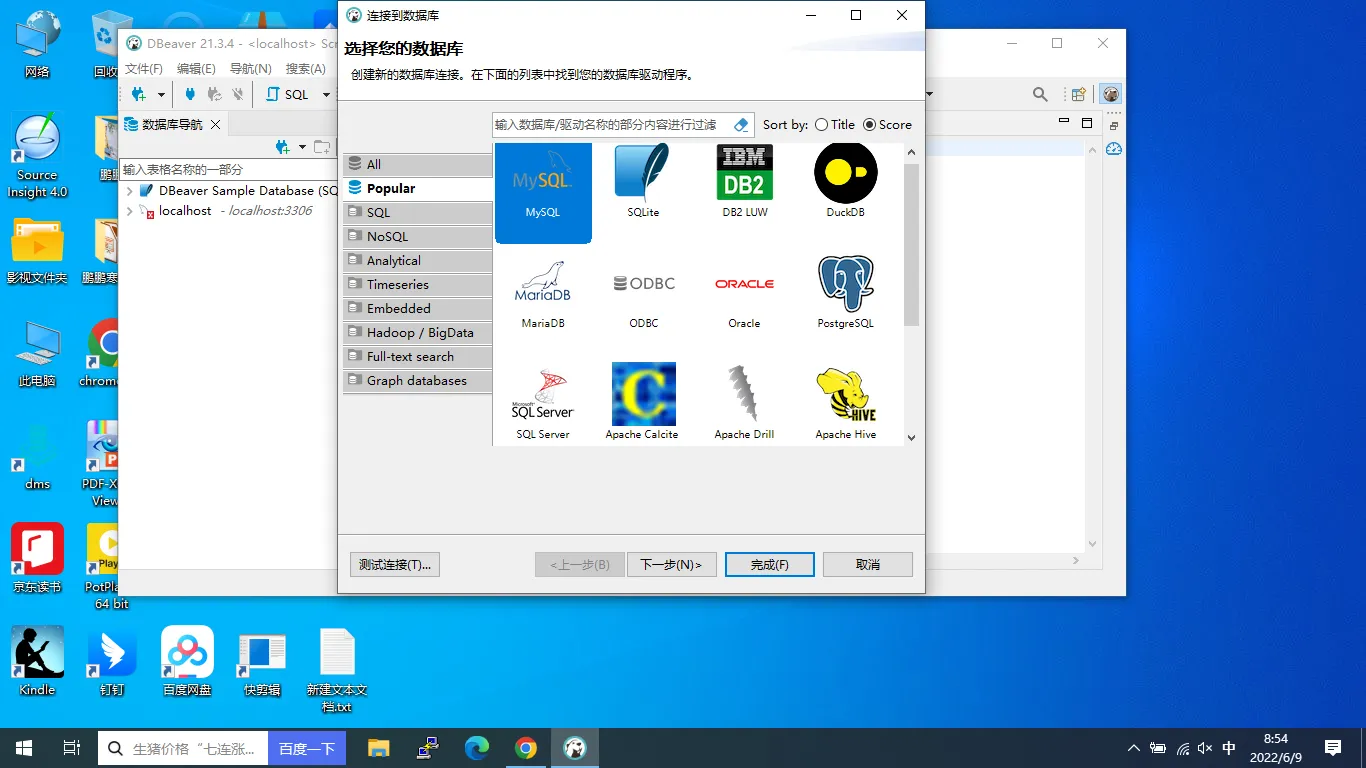The width and height of the screenshot is (1366, 768).
Task: Select the Apache Drill driver
Action: click(744, 404)
